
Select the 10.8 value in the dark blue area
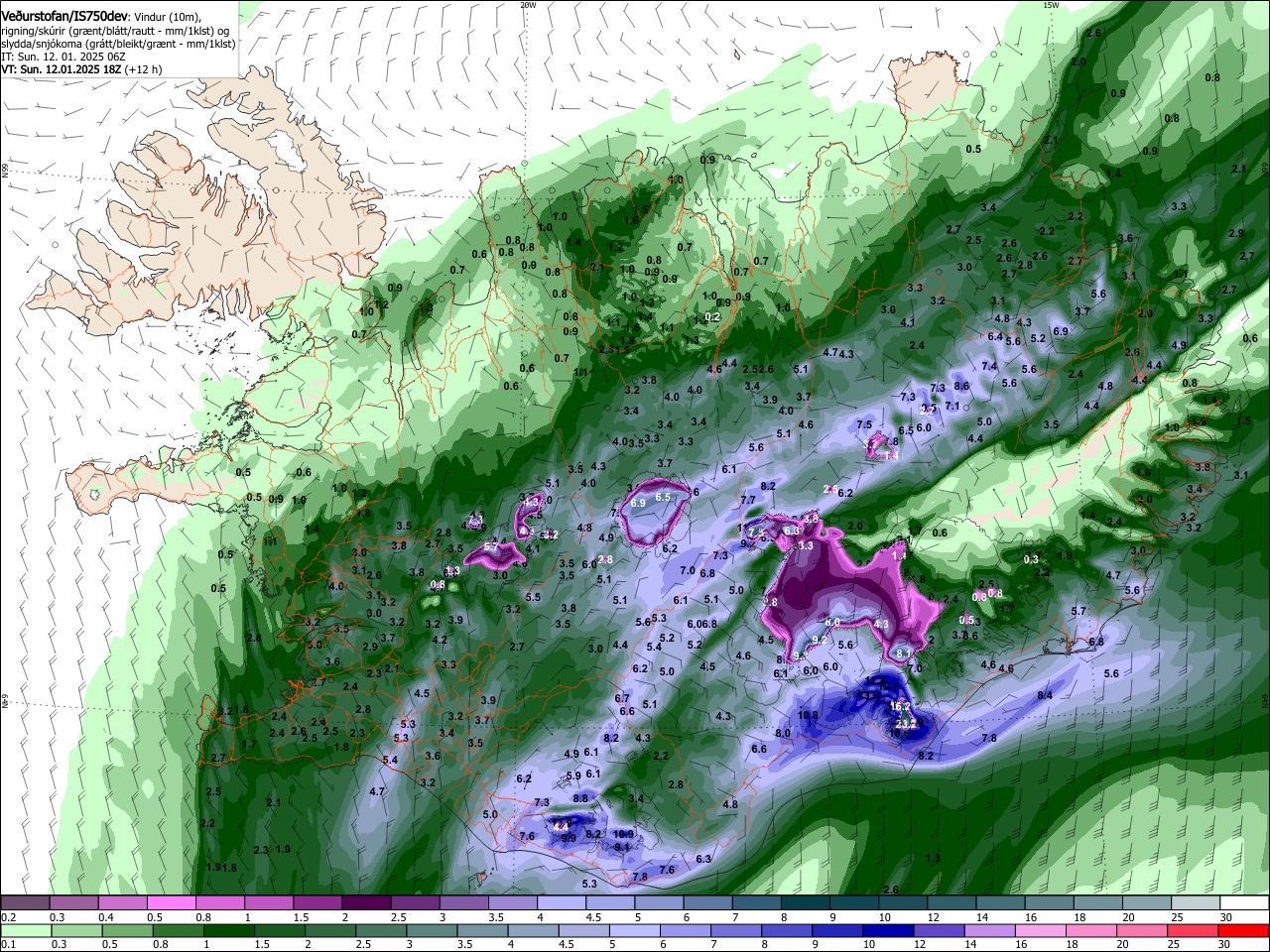pos(808,715)
